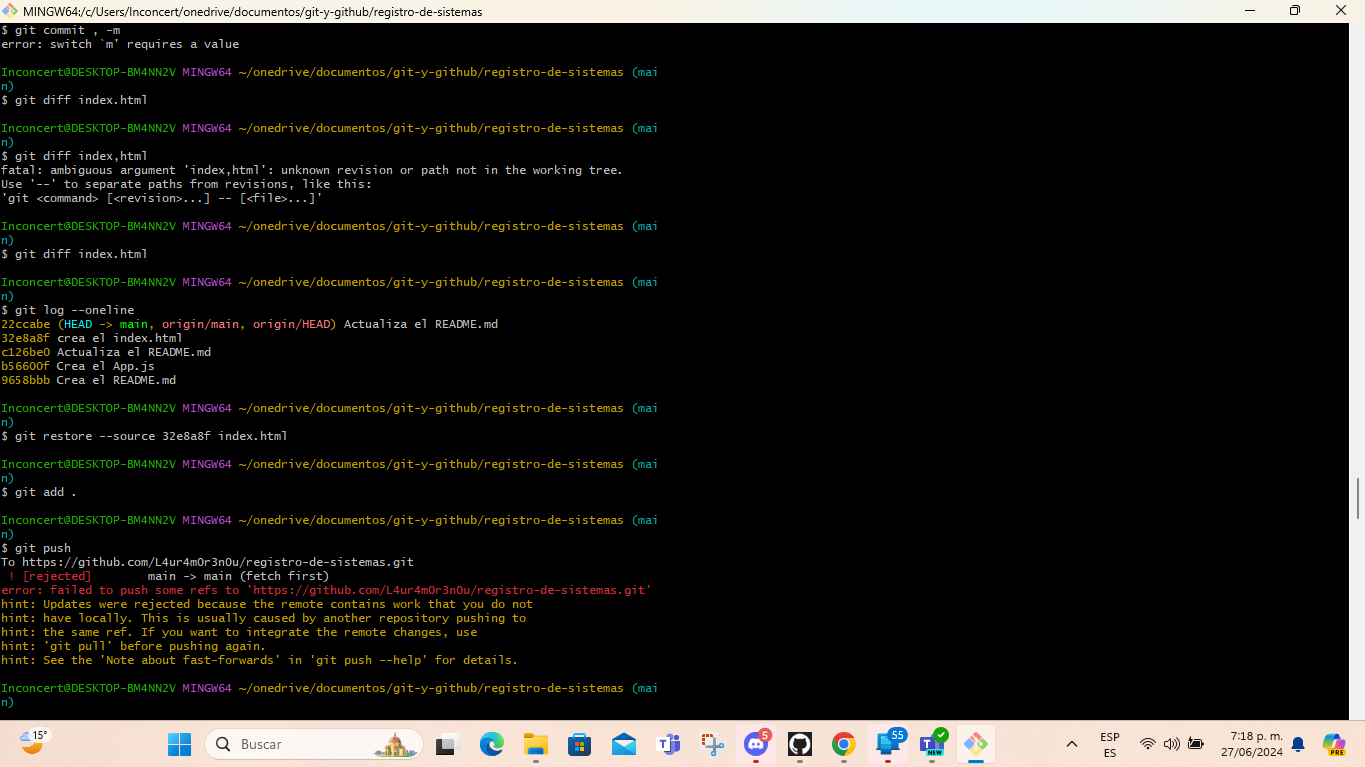The height and width of the screenshot is (767, 1365).
Task: Click the red '[rejected]' status text
Action: click(57, 576)
